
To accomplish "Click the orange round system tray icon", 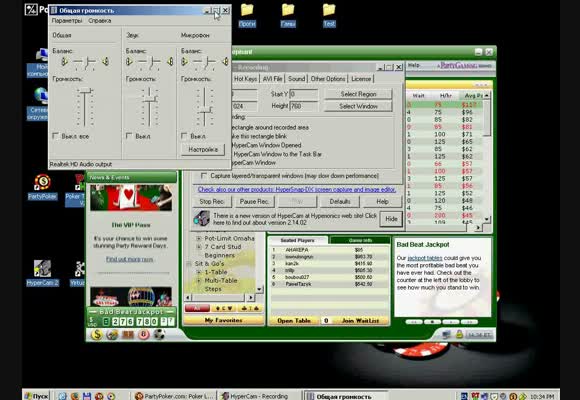I will (513, 396).
